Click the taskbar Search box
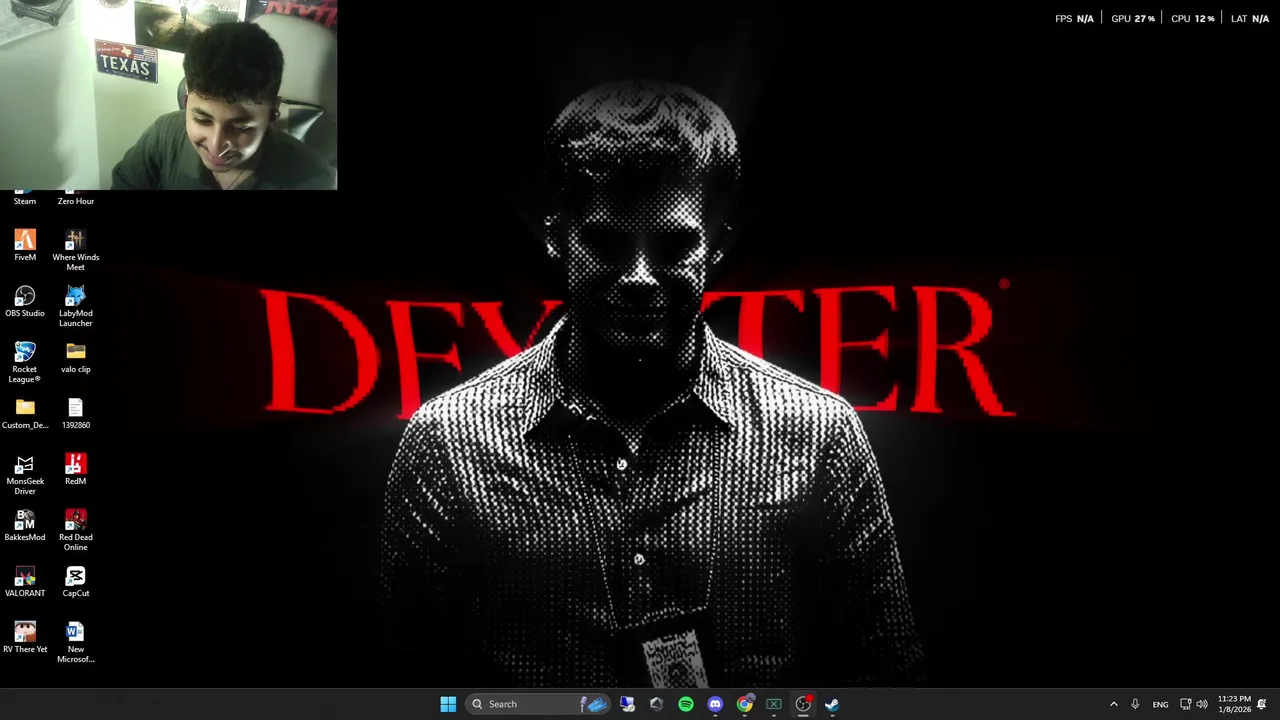This screenshot has width=1280, height=720. (538, 704)
